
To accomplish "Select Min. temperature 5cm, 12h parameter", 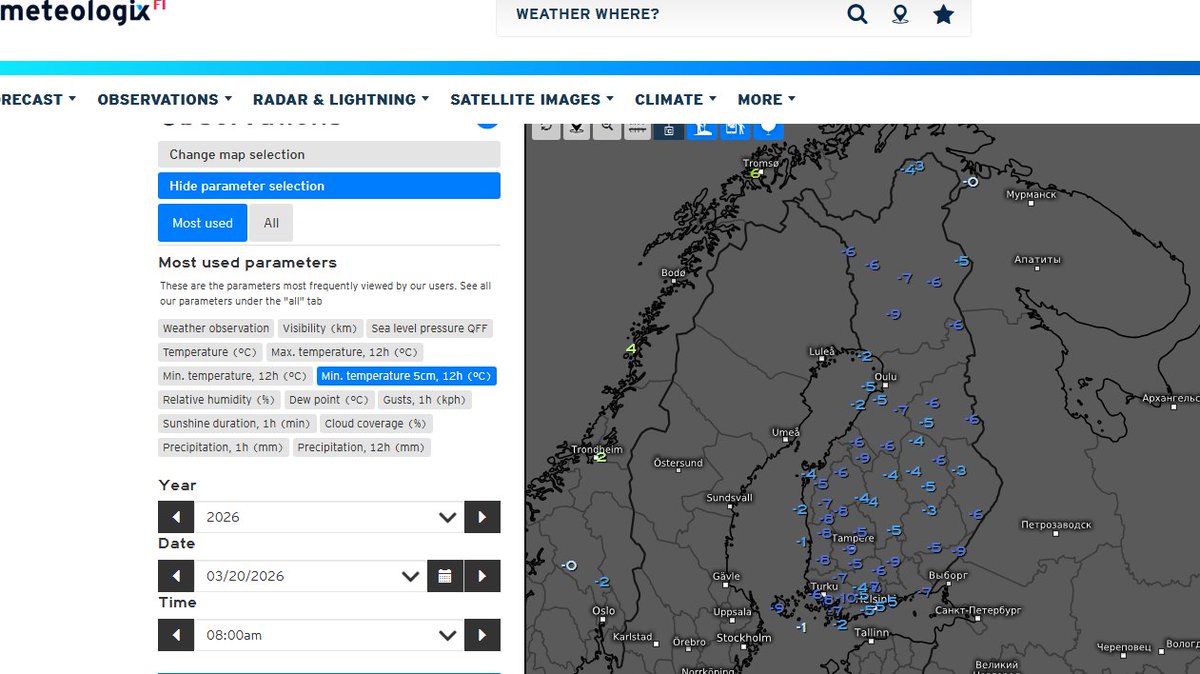I will (x=406, y=376).
